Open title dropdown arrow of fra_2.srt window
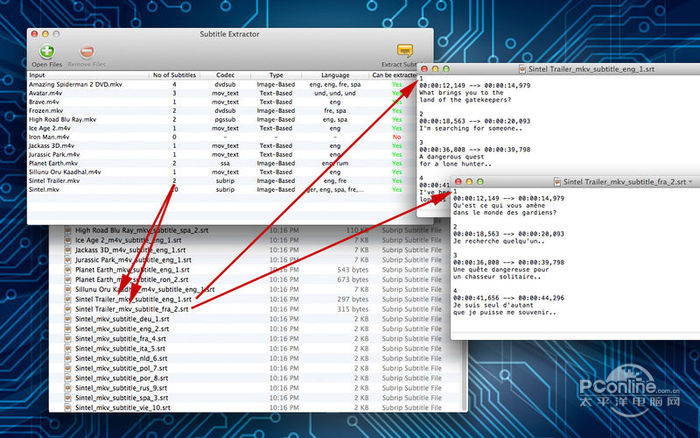This screenshot has height=438, width=700. click(691, 183)
